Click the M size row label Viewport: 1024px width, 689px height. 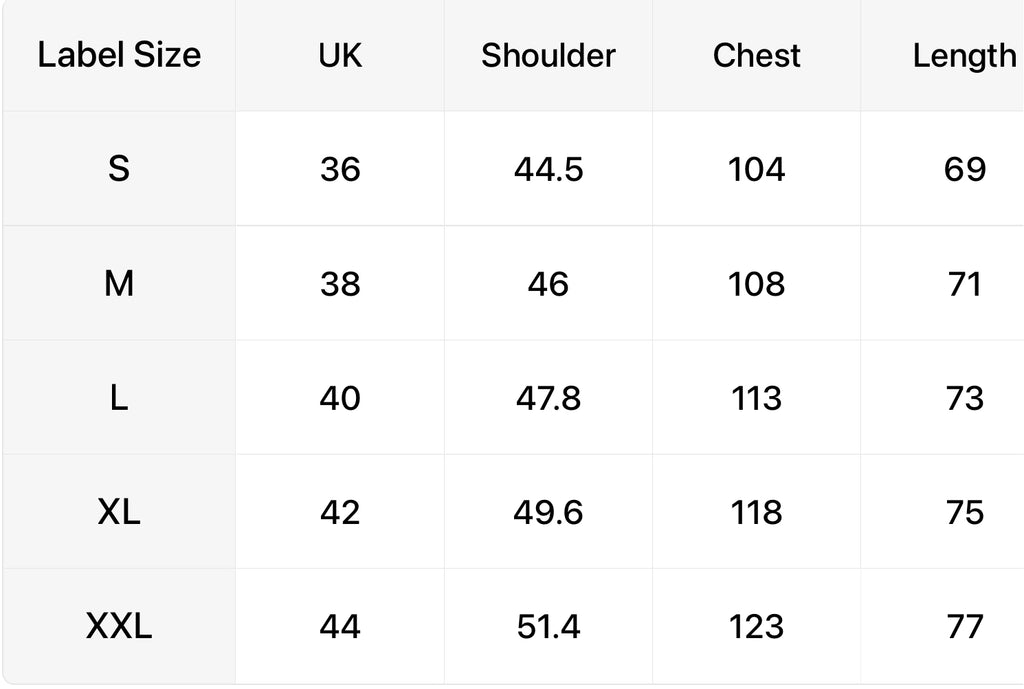(x=119, y=283)
